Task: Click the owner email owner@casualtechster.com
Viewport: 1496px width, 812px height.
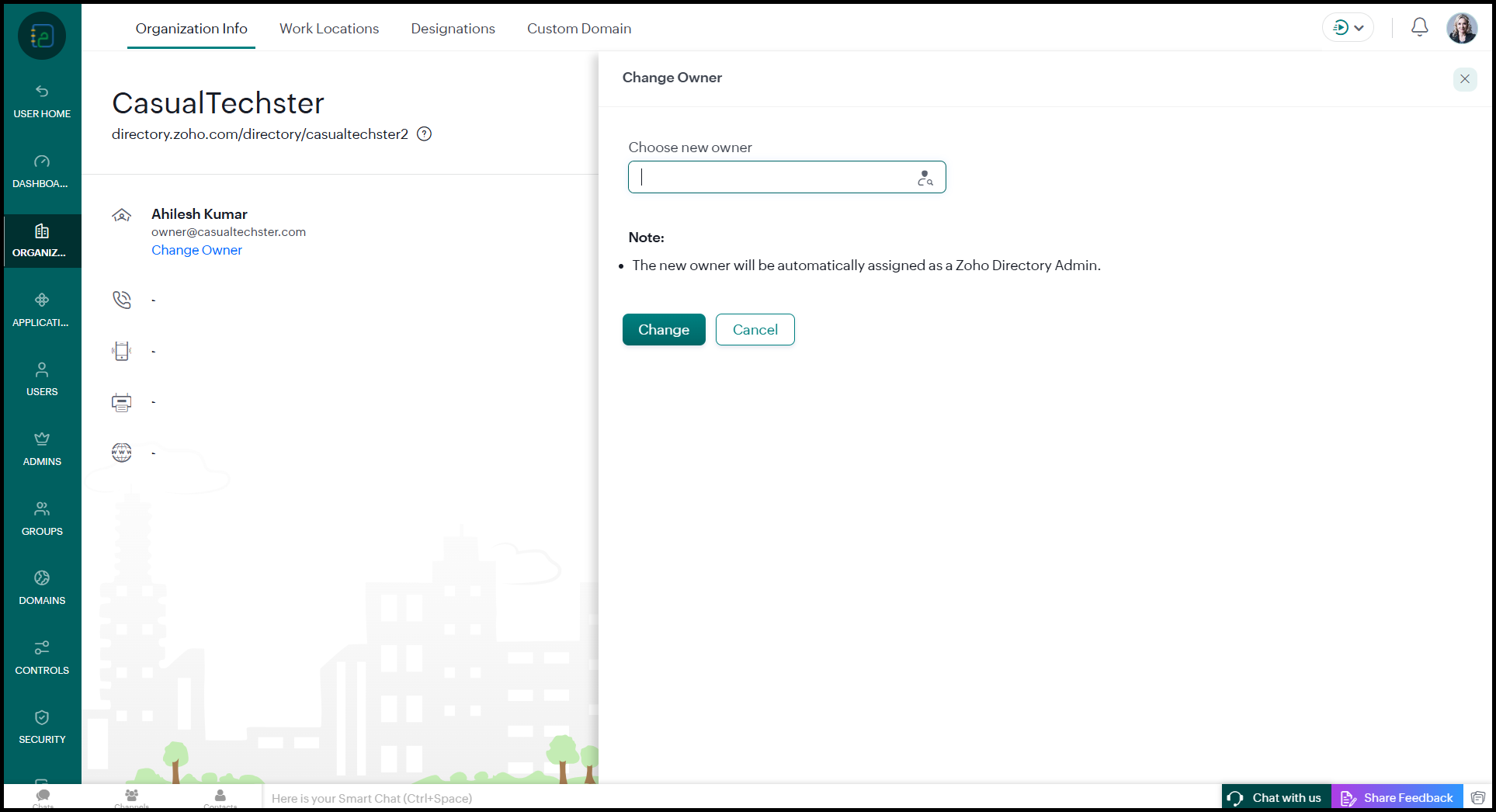Action: point(228,232)
